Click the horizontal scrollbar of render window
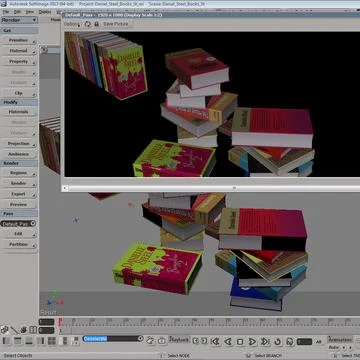Viewport: 360px width, 360px height. tap(213, 188)
